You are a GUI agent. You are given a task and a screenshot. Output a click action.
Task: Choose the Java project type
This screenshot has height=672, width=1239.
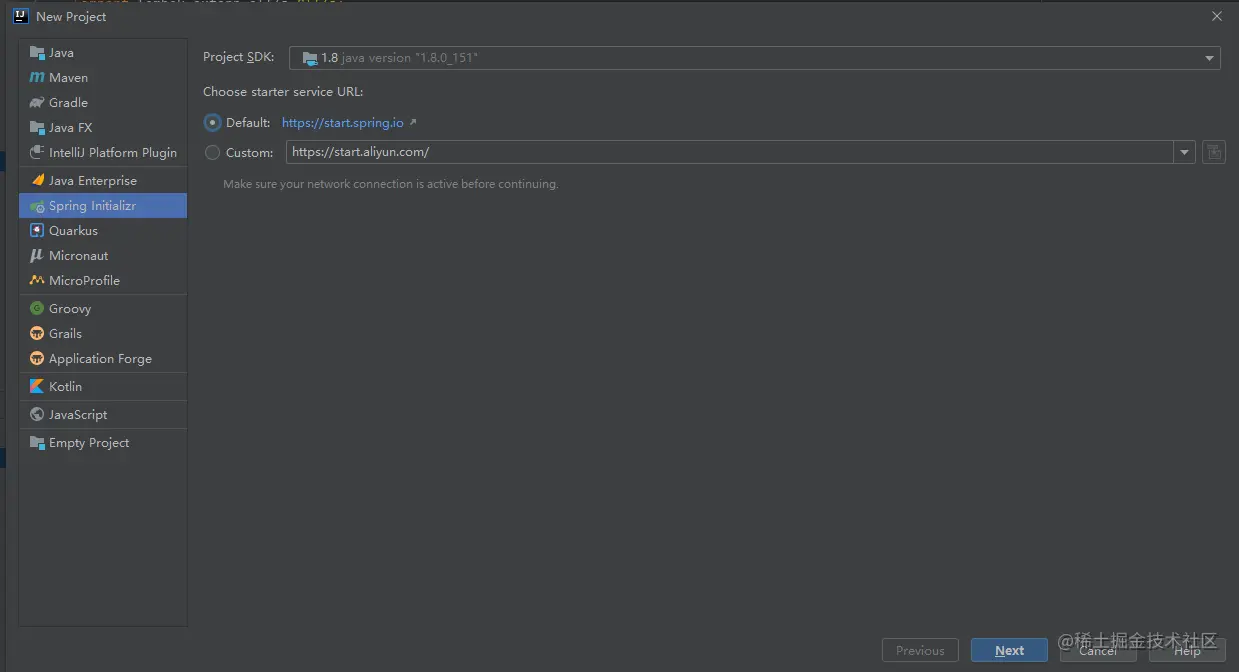tap(103, 53)
